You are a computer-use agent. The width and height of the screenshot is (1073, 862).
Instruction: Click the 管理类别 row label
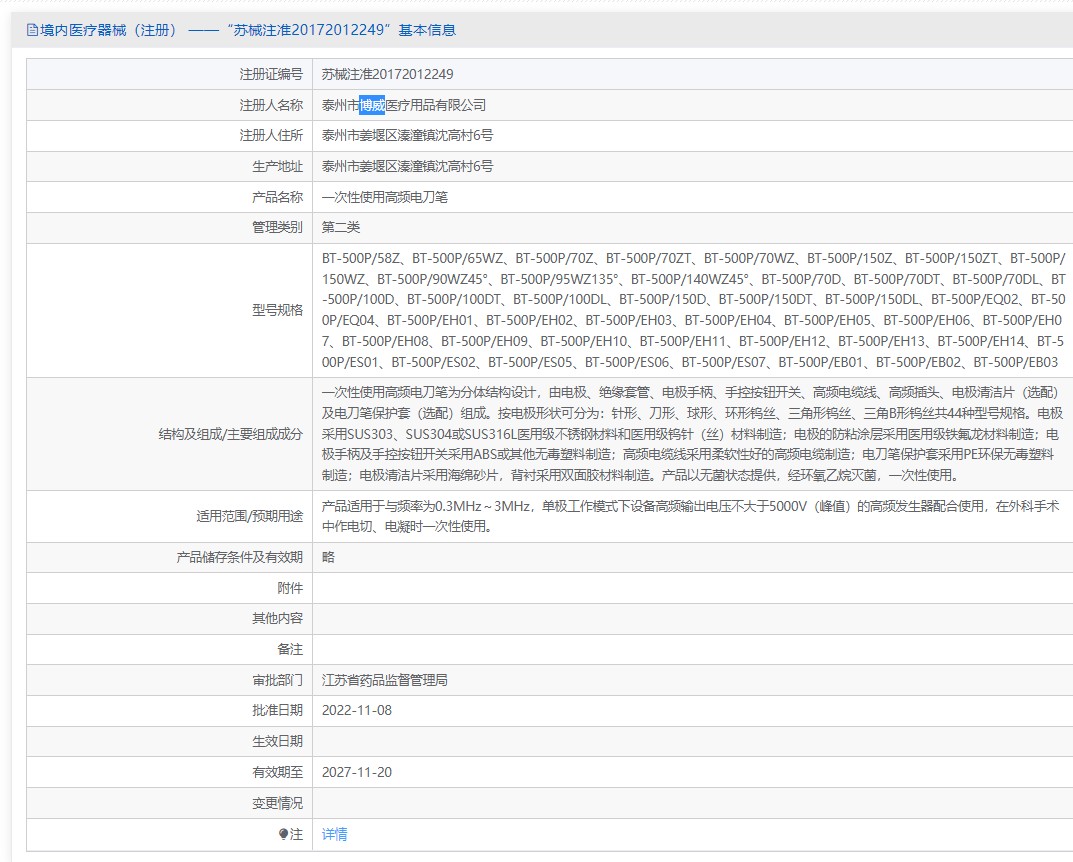coord(277,227)
